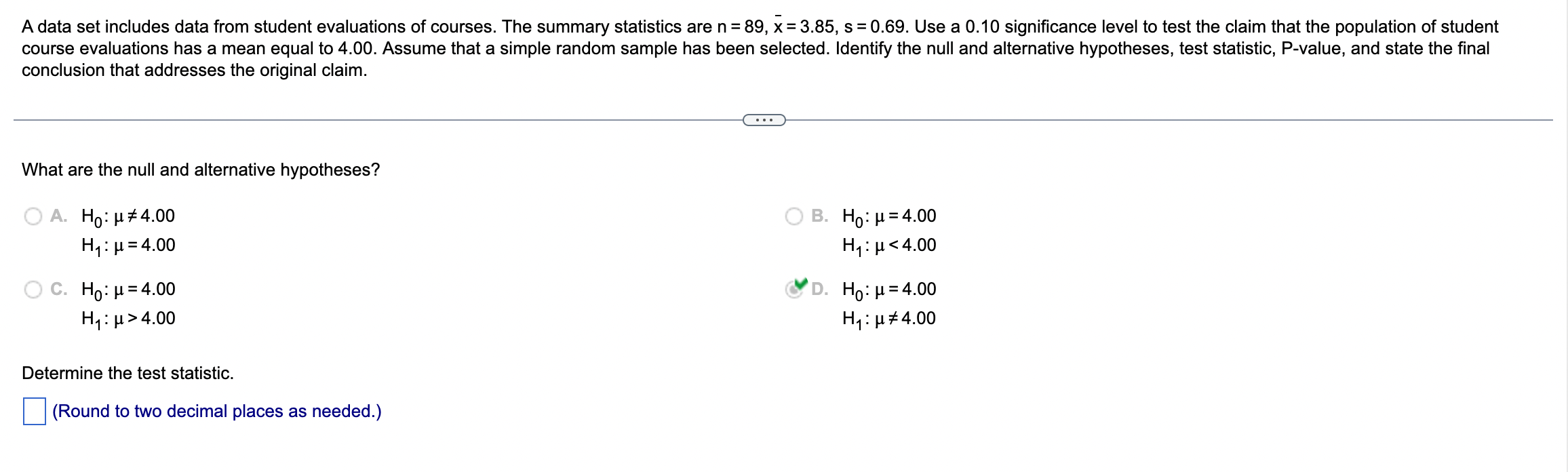Click H1: μ>4.00 line in option C
Viewport: 1568px width, 472px height.
128,319
